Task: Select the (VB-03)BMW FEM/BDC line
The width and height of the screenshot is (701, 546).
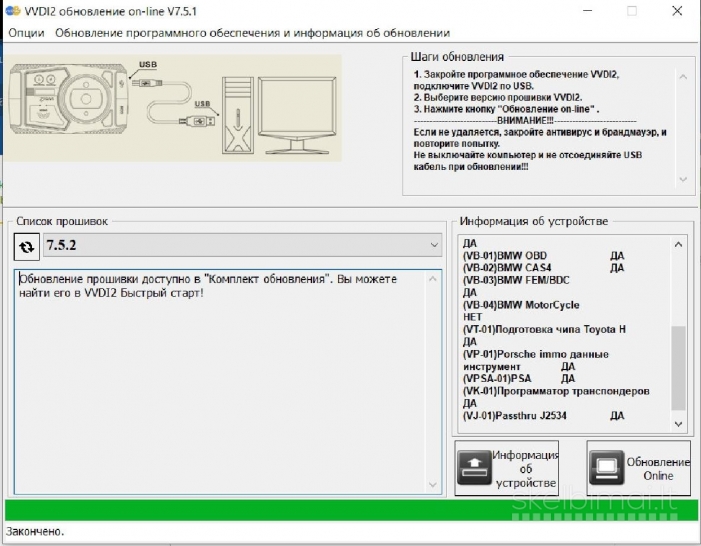Action: [x=516, y=280]
